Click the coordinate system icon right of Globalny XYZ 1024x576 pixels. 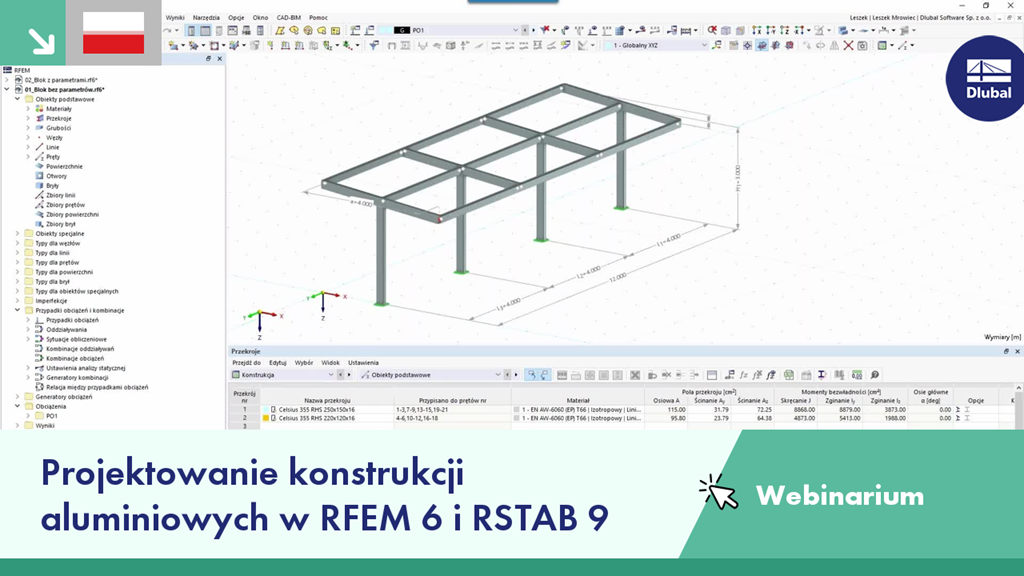716,46
